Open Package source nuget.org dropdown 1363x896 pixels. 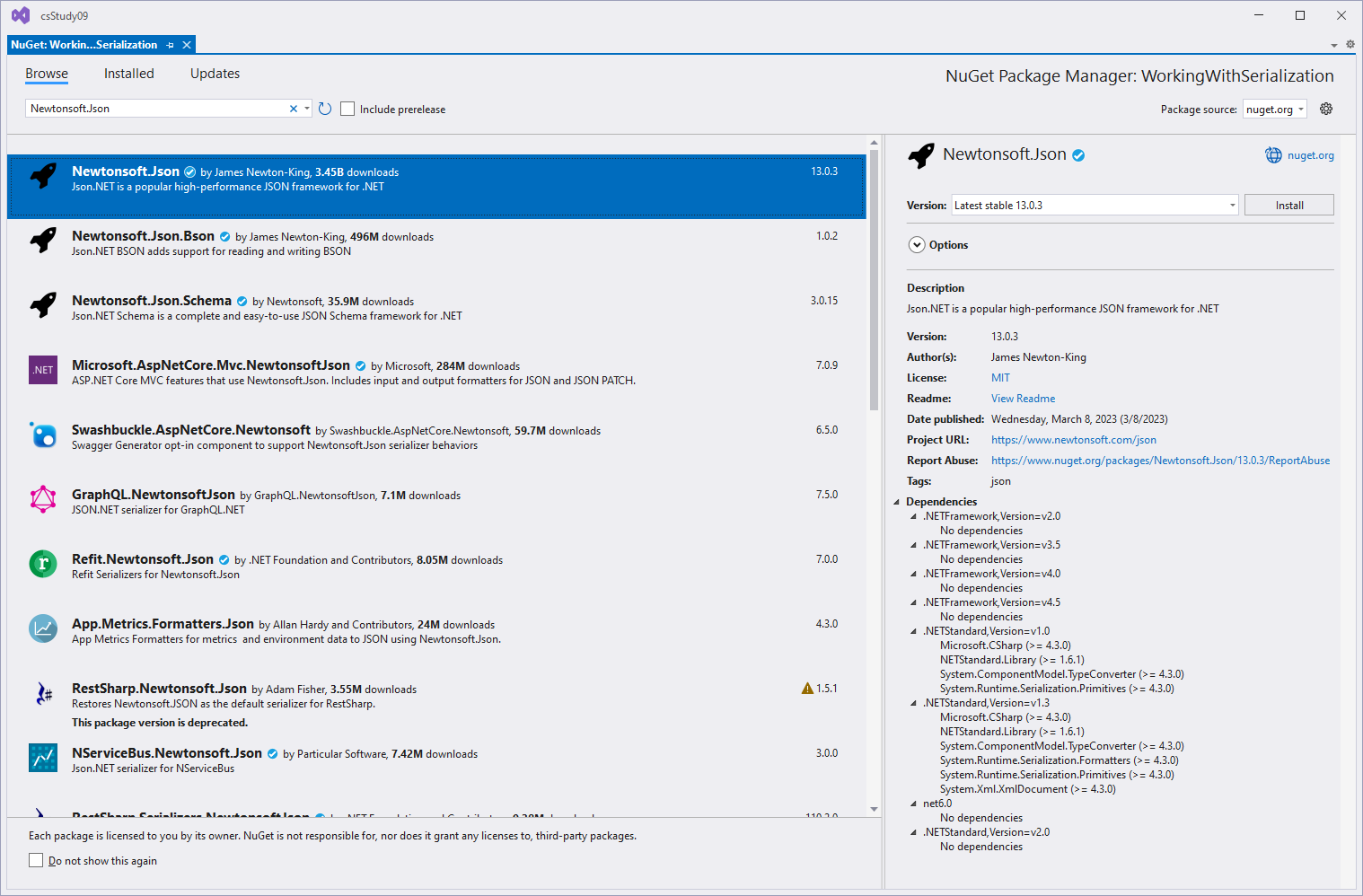pyautogui.click(x=1274, y=109)
